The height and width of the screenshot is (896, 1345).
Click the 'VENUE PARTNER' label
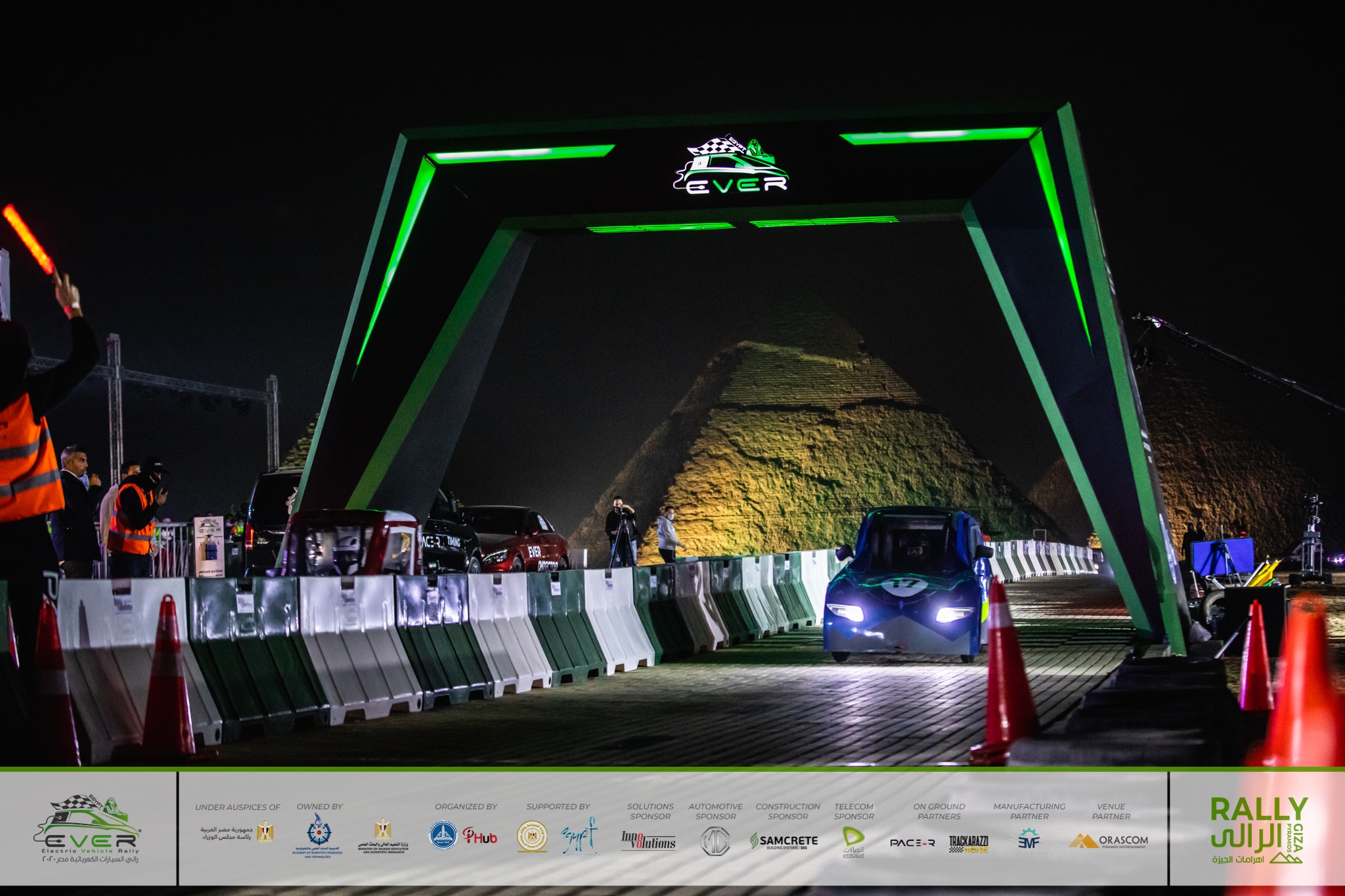pyautogui.click(x=1111, y=811)
